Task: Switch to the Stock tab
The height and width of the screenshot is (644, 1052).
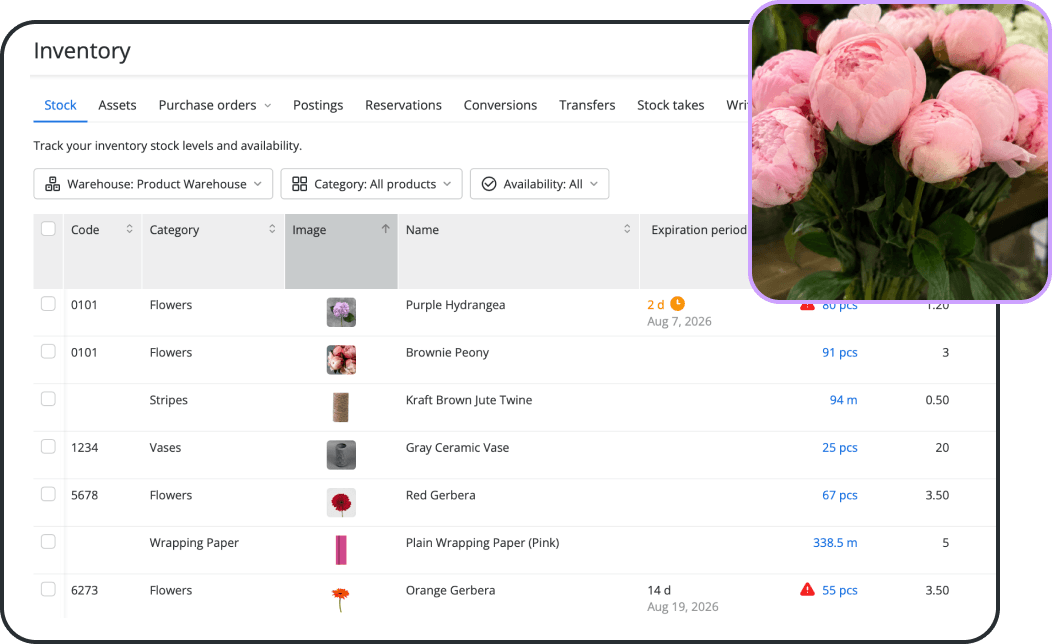Action: 60,105
